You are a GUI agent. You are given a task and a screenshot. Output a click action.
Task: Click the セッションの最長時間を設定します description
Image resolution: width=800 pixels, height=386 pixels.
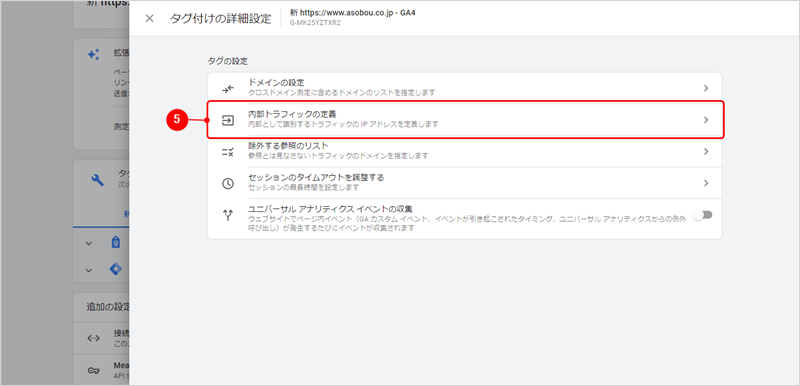point(303,188)
